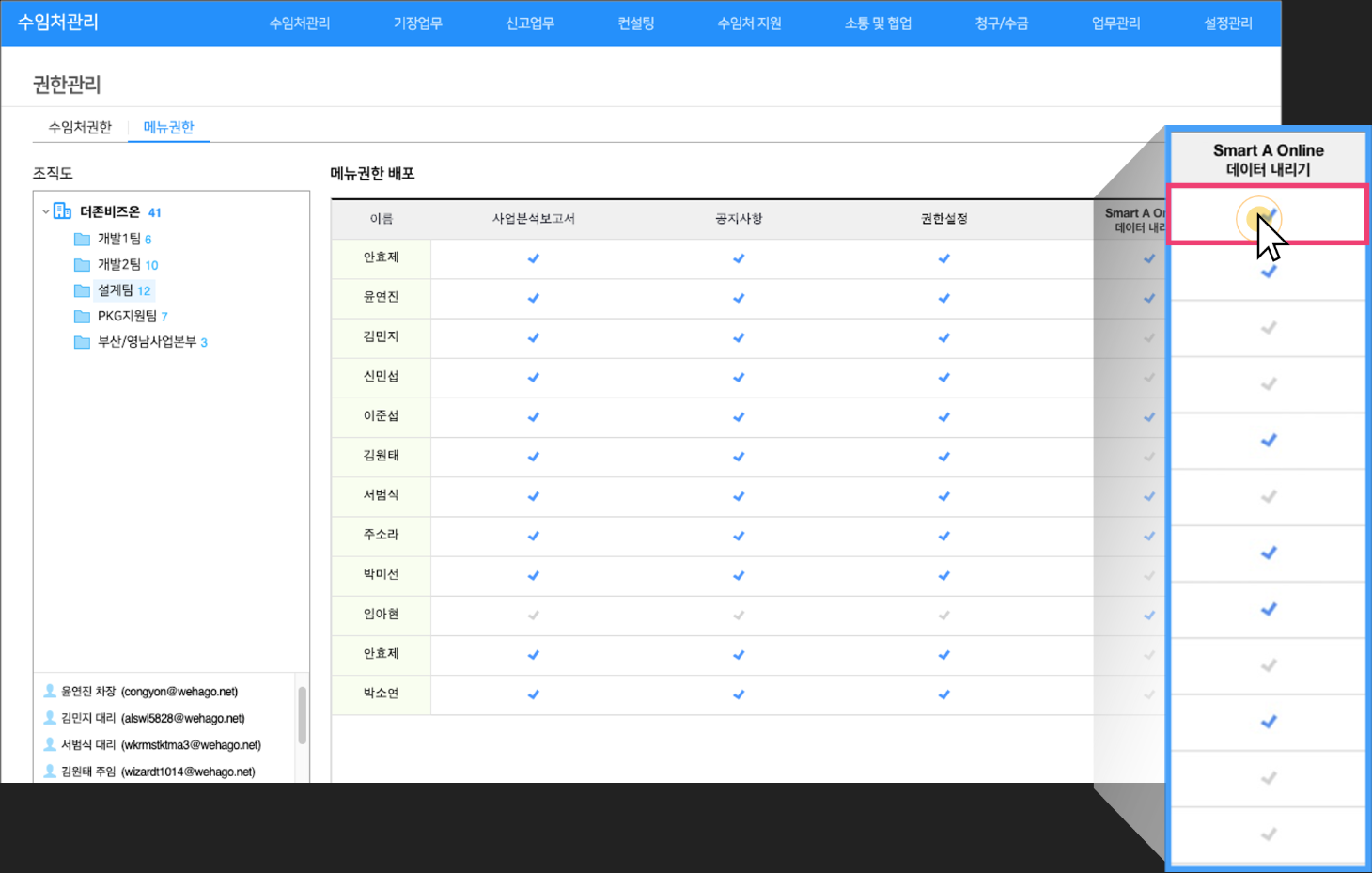
Task: Uncheck 공지사항 permission in the 김민지 row
Action: [739, 337]
